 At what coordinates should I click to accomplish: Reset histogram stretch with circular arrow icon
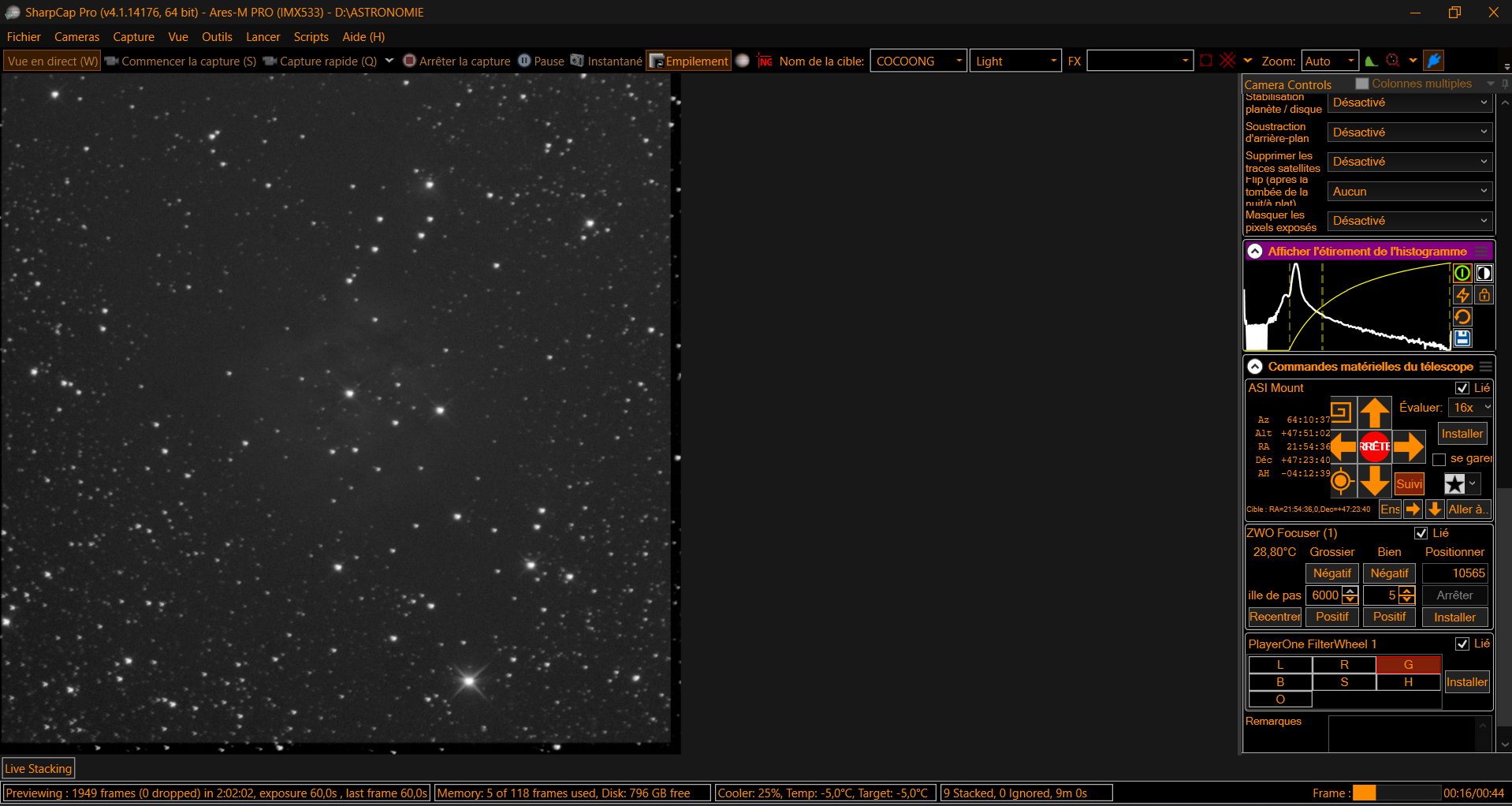tap(1462, 317)
